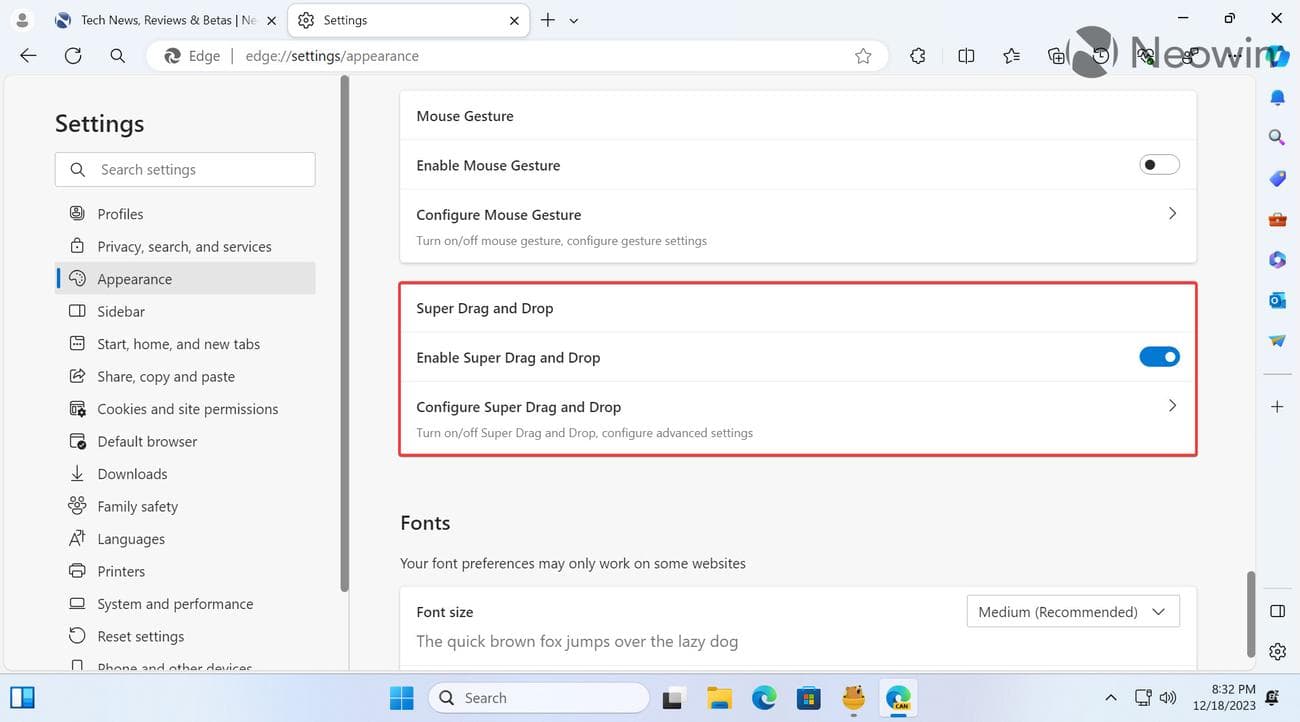Open Browser essentials heart icon
This screenshot has width=1300, height=722.
(x=1143, y=56)
